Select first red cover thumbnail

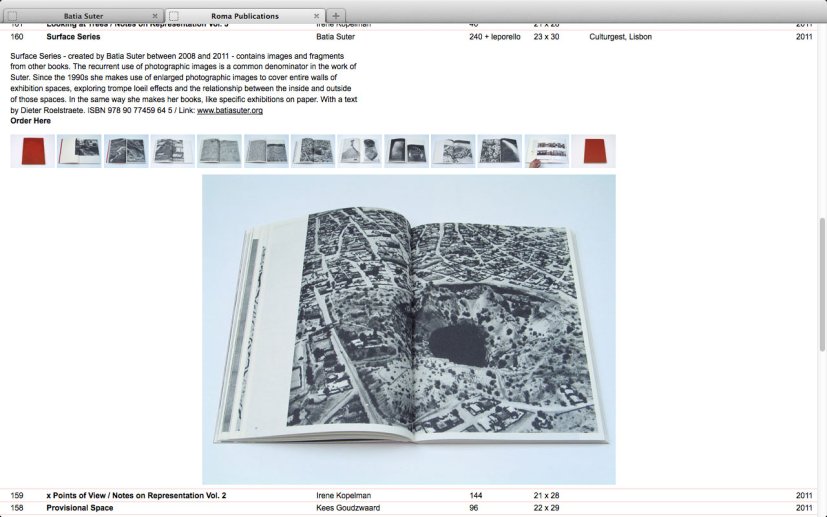click(x=33, y=151)
